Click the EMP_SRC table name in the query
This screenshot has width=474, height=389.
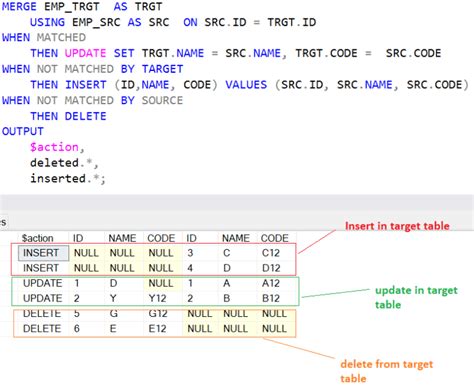point(96,22)
